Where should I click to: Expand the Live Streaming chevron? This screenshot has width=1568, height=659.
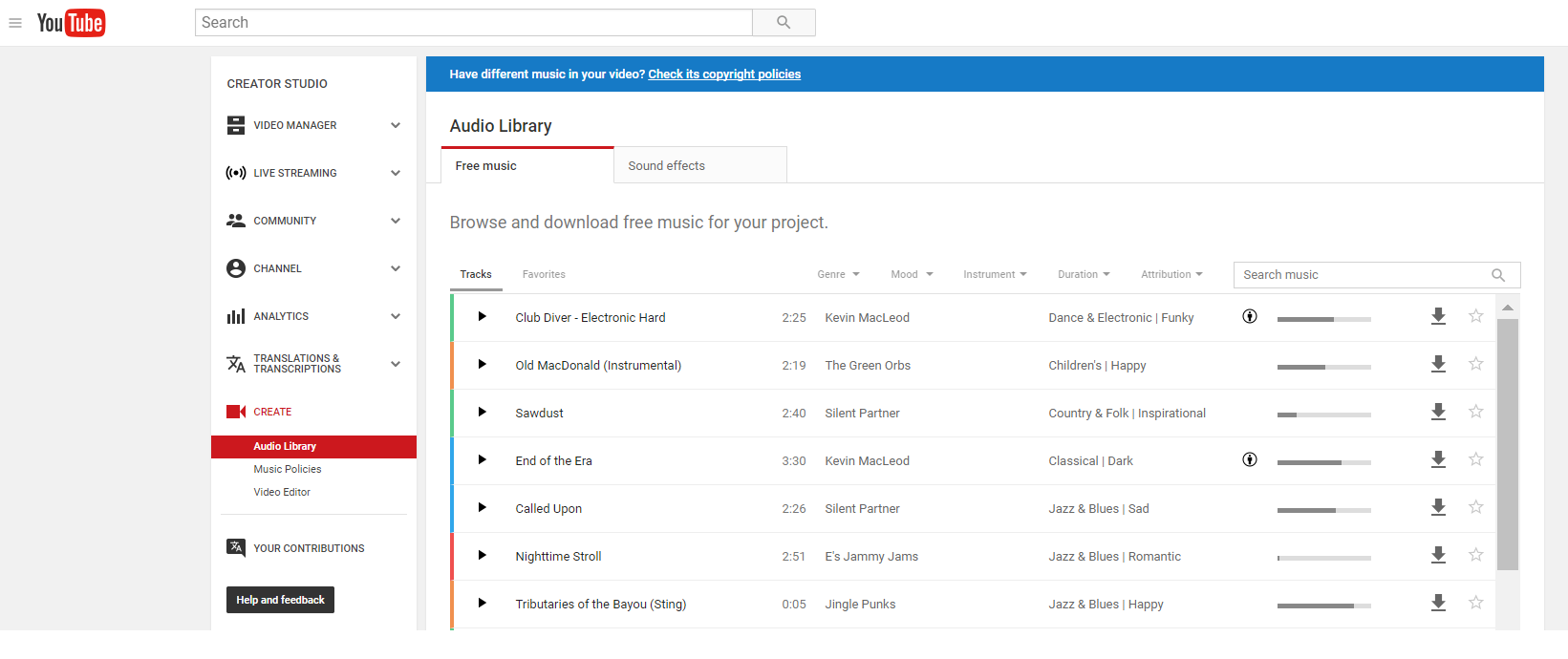coord(396,173)
